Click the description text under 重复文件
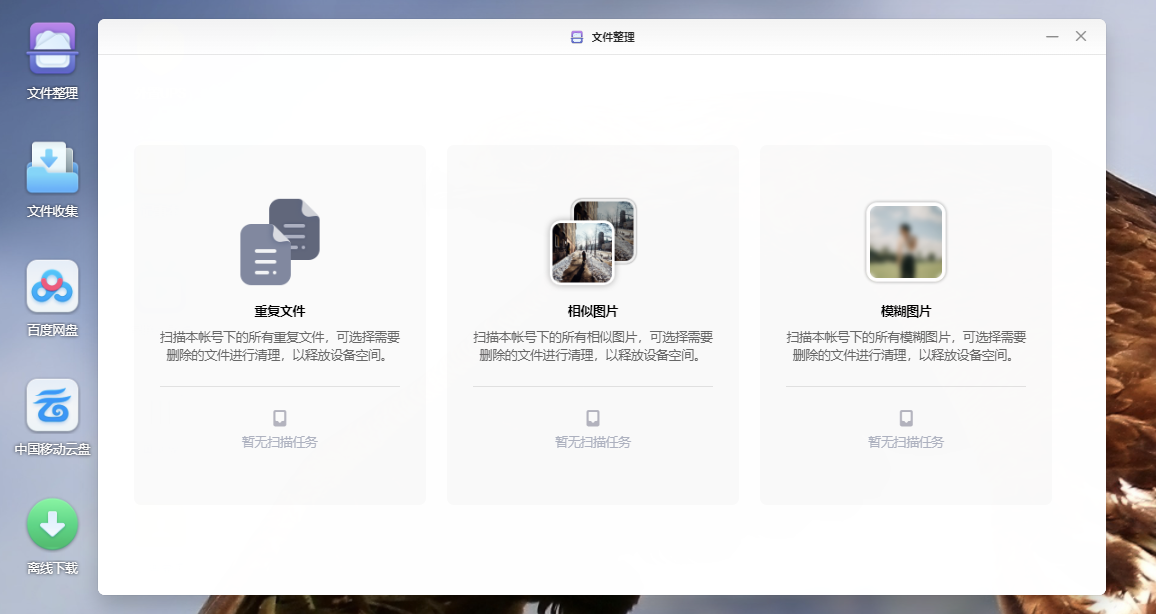This screenshot has width=1156, height=614. pos(280,346)
